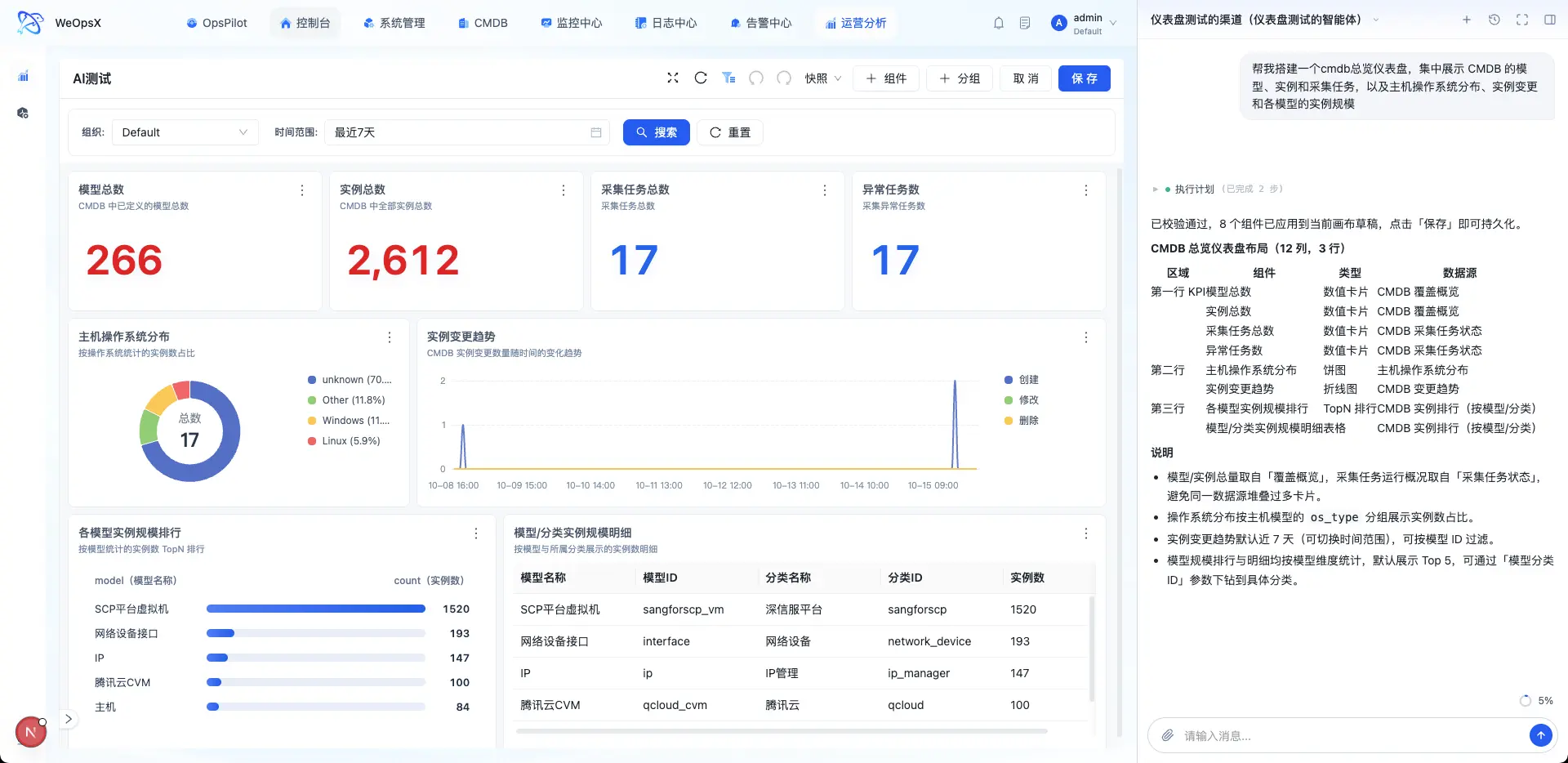Toggle unknown entry in pie legend
The image size is (1568, 763).
coord(350,380)
